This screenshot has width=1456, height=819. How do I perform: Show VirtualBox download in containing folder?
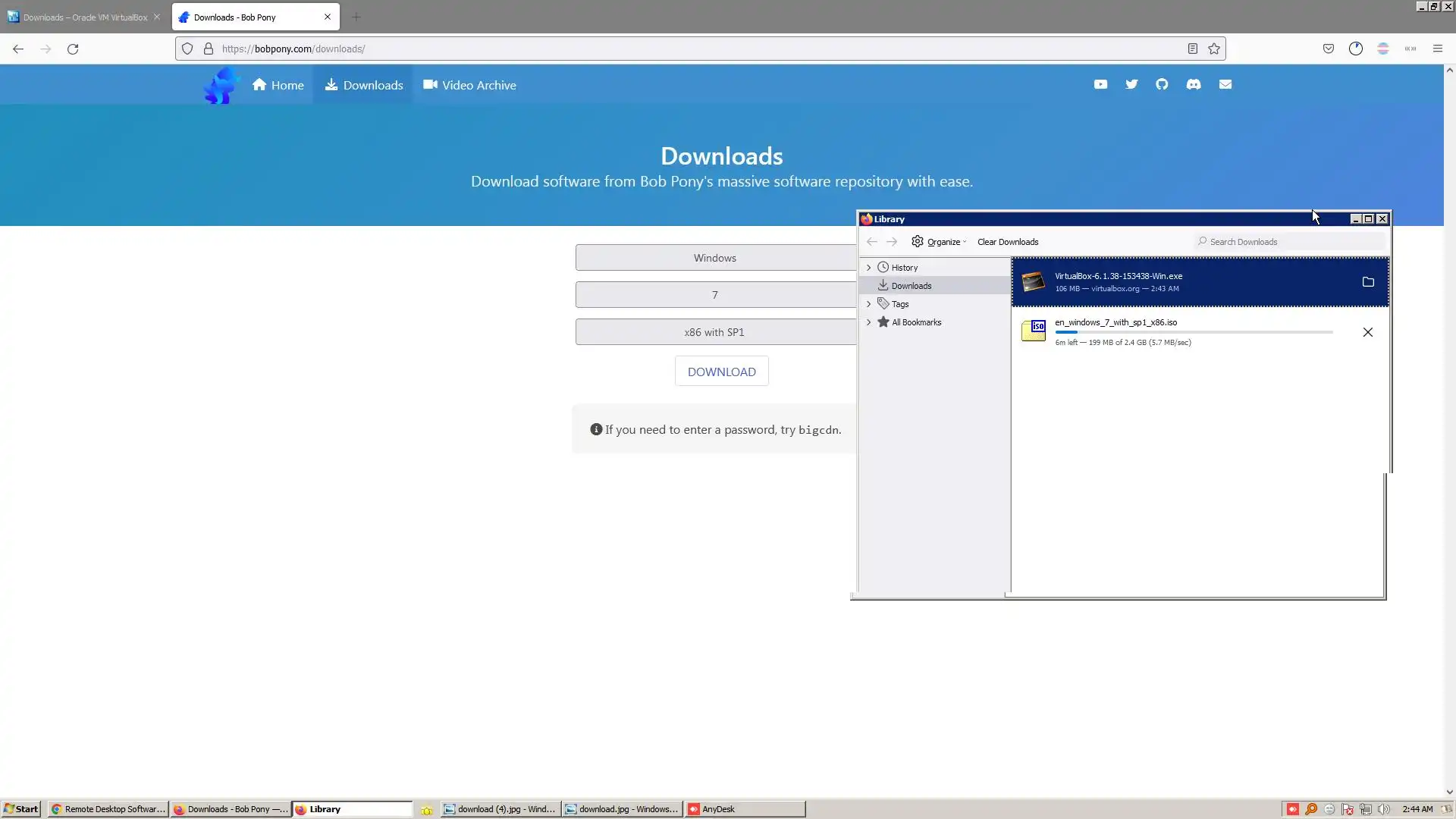click(x=1368, y=282)
